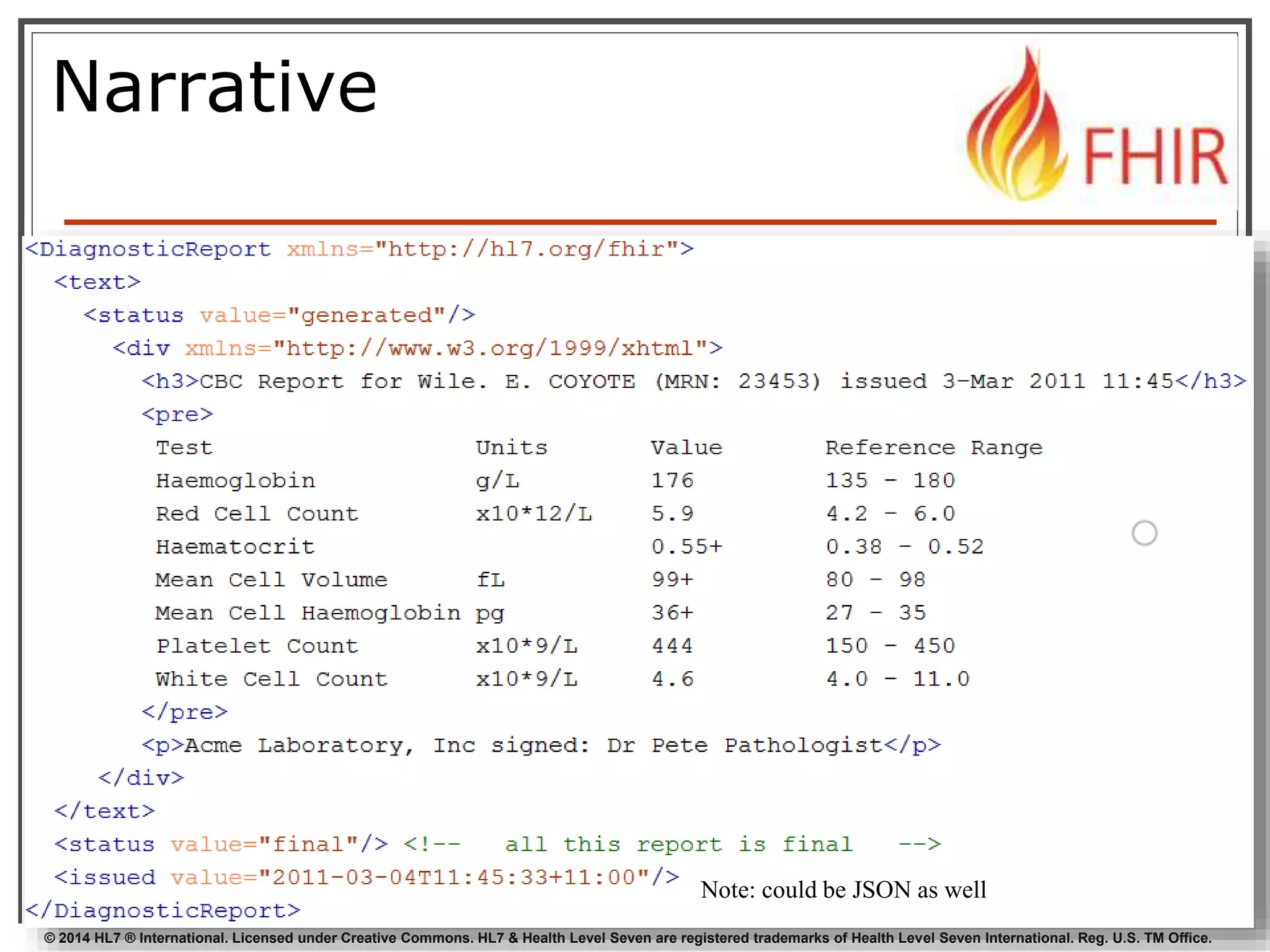Click the status value generated line
Screen dimensions: 1270x952
pyautogui.click(x=279, y=315)
